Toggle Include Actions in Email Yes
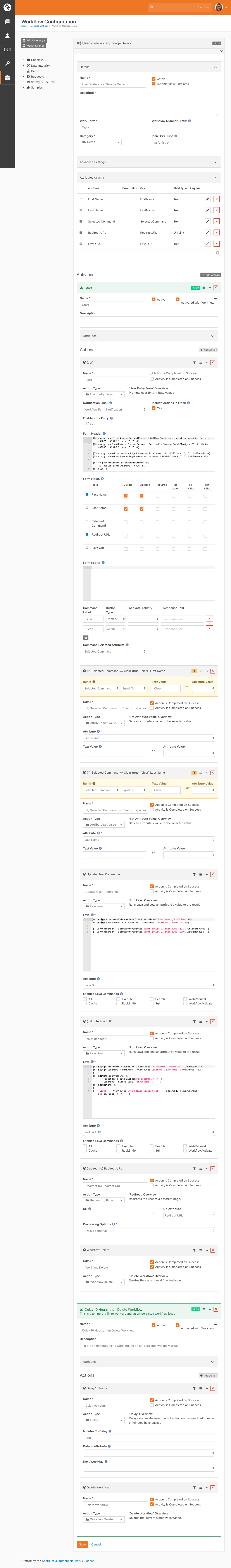The height and width of the screenshot is (1568, 231). [153, 408]
